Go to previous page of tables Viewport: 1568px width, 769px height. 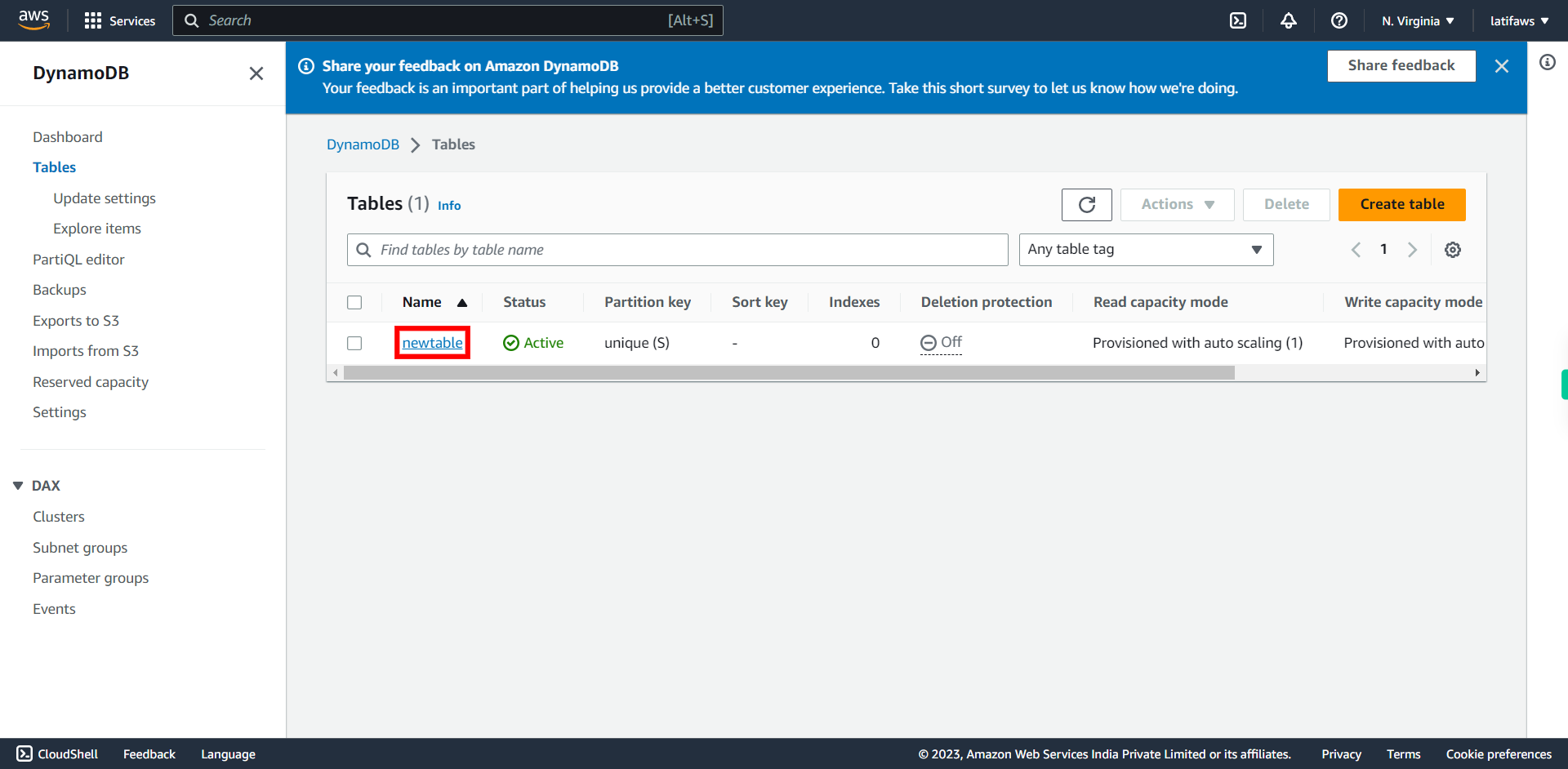click(1356, 250)
